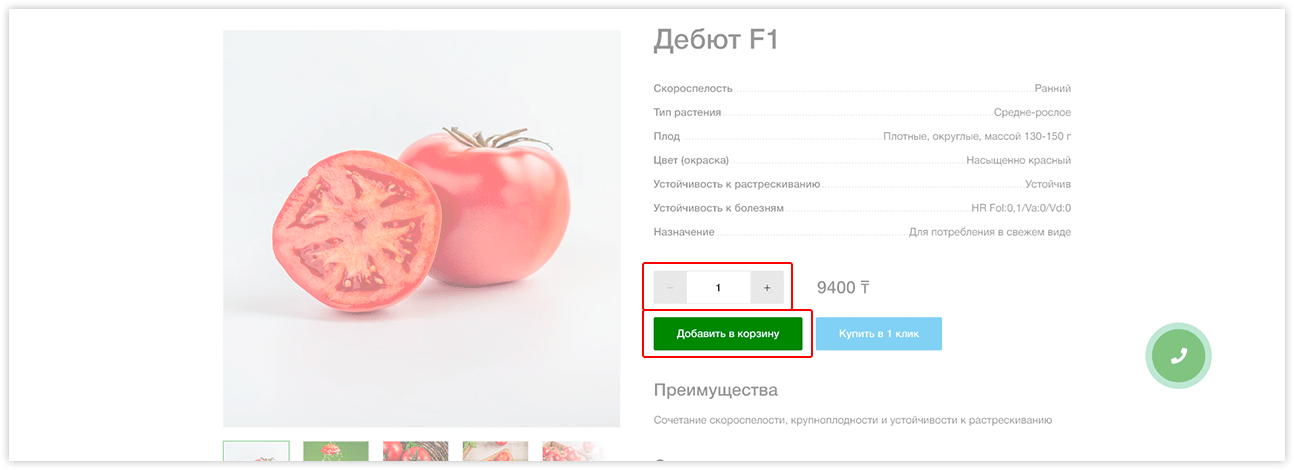
Task: Click the Дебют F1 product title
Action: tap(715, 40)
